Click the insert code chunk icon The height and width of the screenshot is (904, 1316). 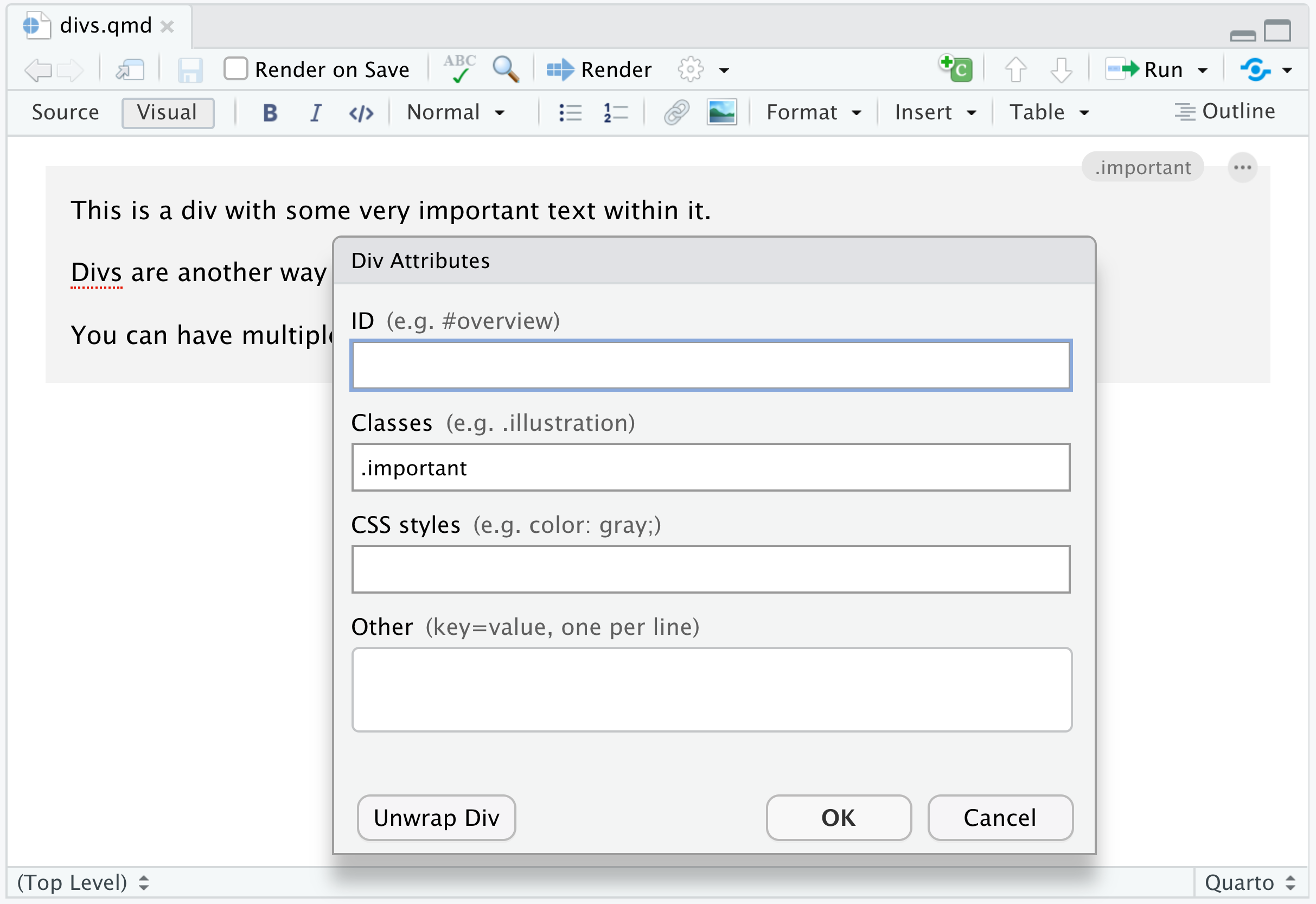[956, 69]
